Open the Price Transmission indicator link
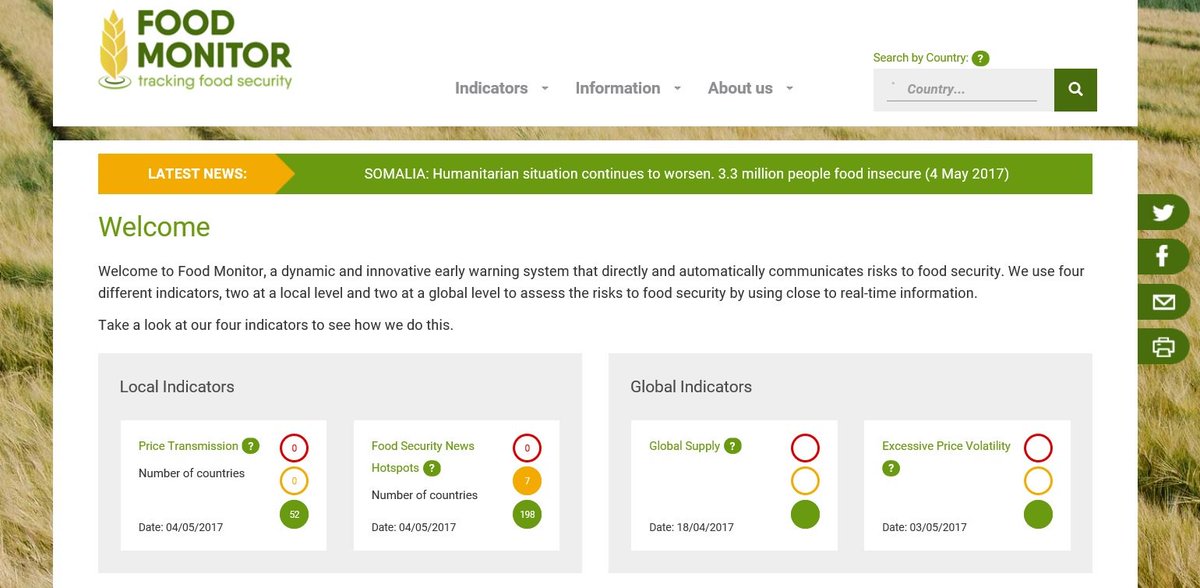 coord(188,446)
